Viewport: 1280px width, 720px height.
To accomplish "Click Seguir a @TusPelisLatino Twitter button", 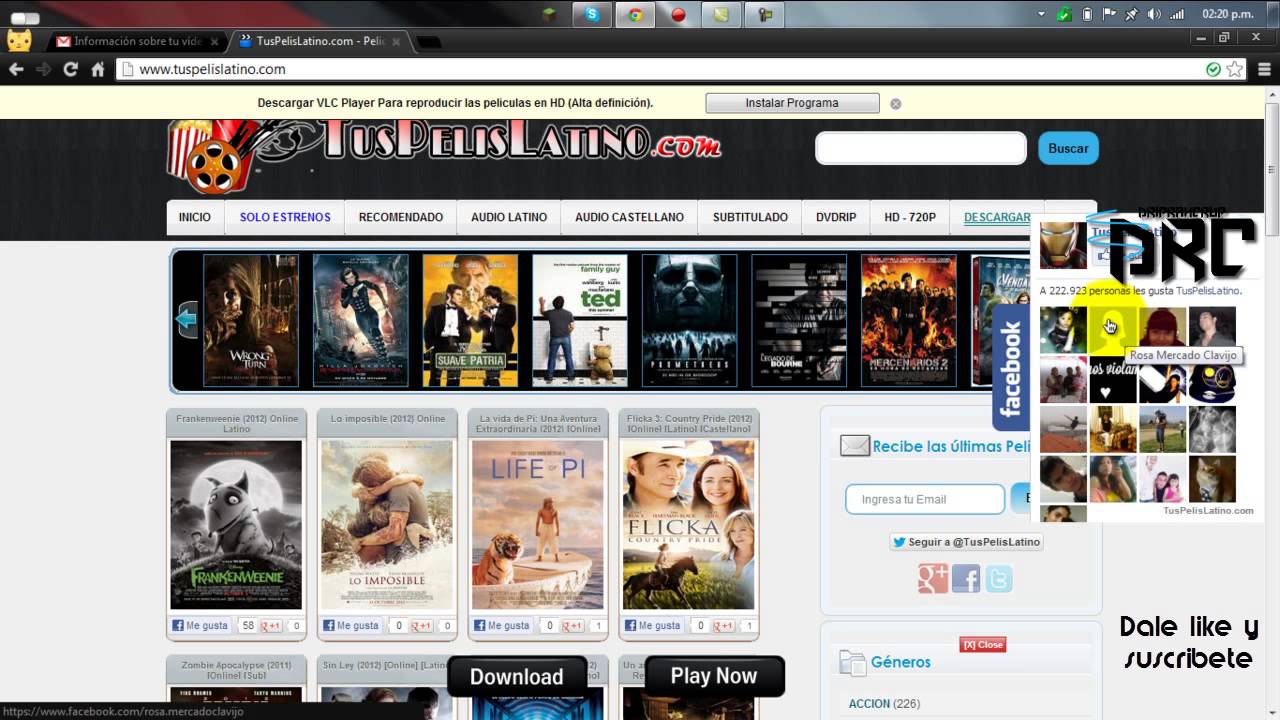I will pyautogui.click(x=967, y=542).
